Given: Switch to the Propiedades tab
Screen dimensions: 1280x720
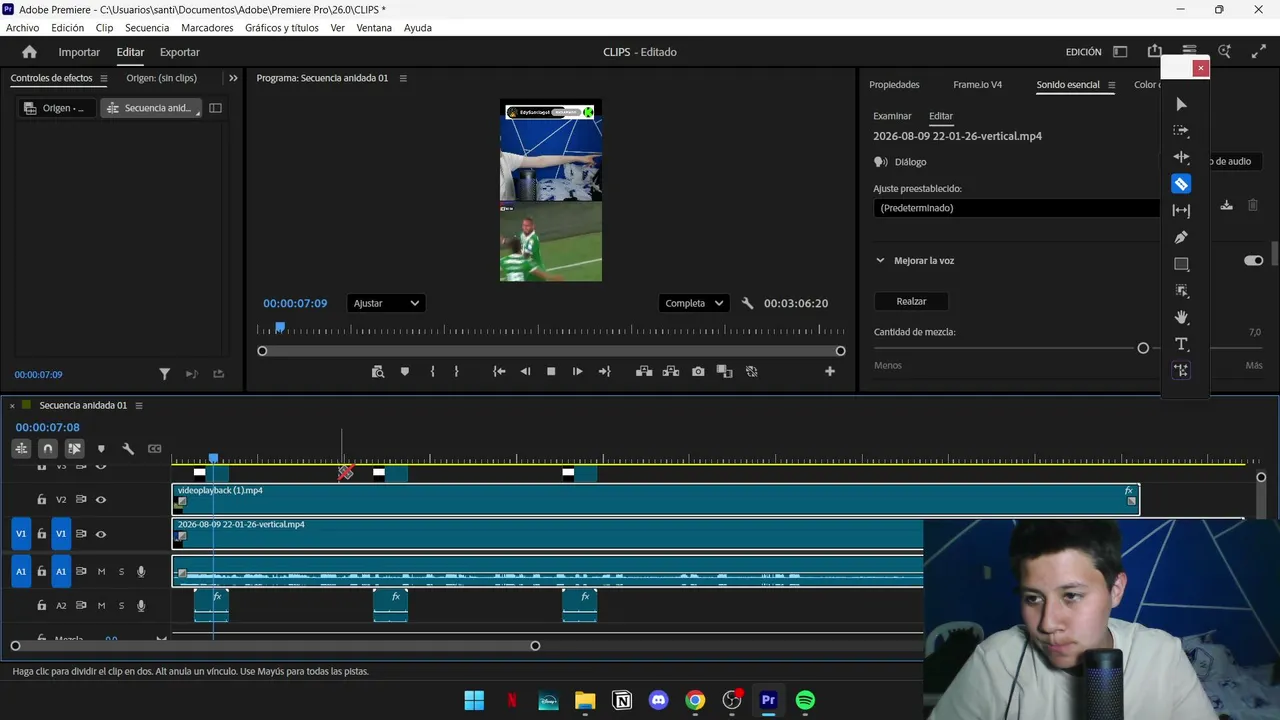Looking at the screenshot, I should (894, 85).
